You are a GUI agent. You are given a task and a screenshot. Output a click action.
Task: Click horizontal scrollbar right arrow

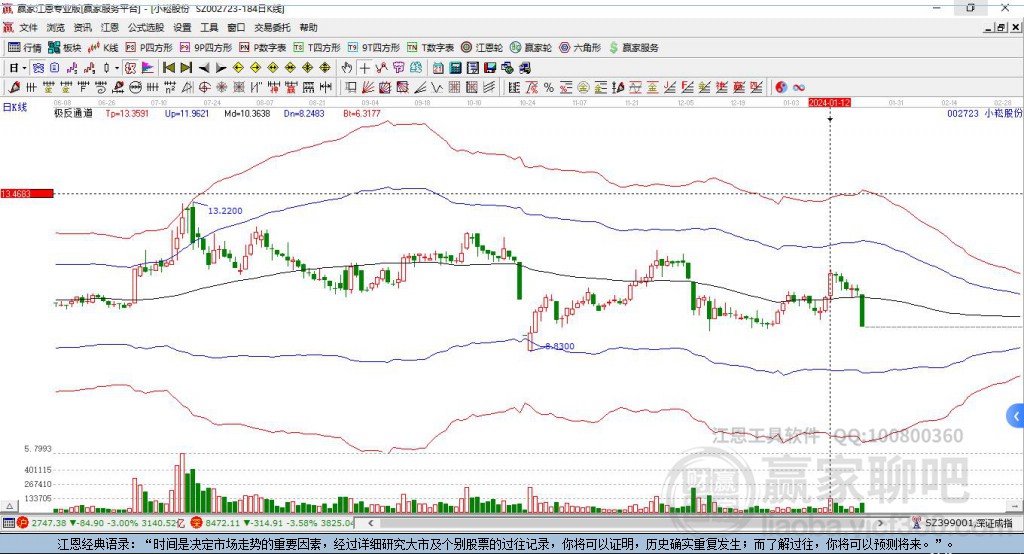(880, 523)
